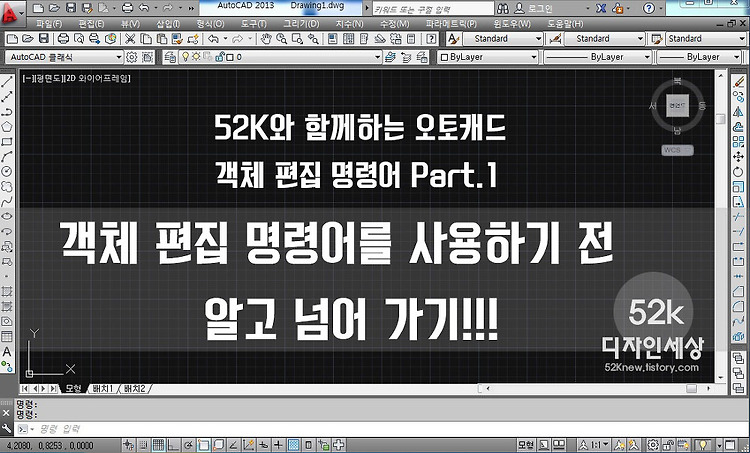Select the Array modify tool
The image size is (750, 453).
tap(739, 142)
